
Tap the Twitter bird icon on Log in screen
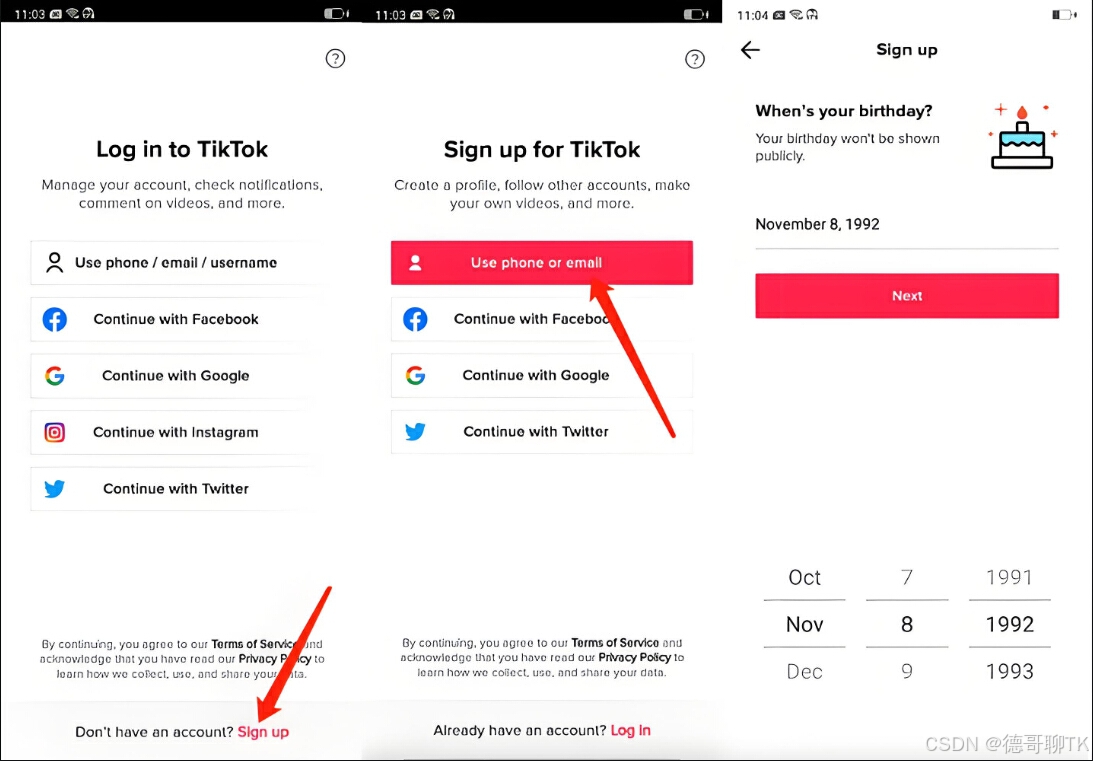[54, 489]
